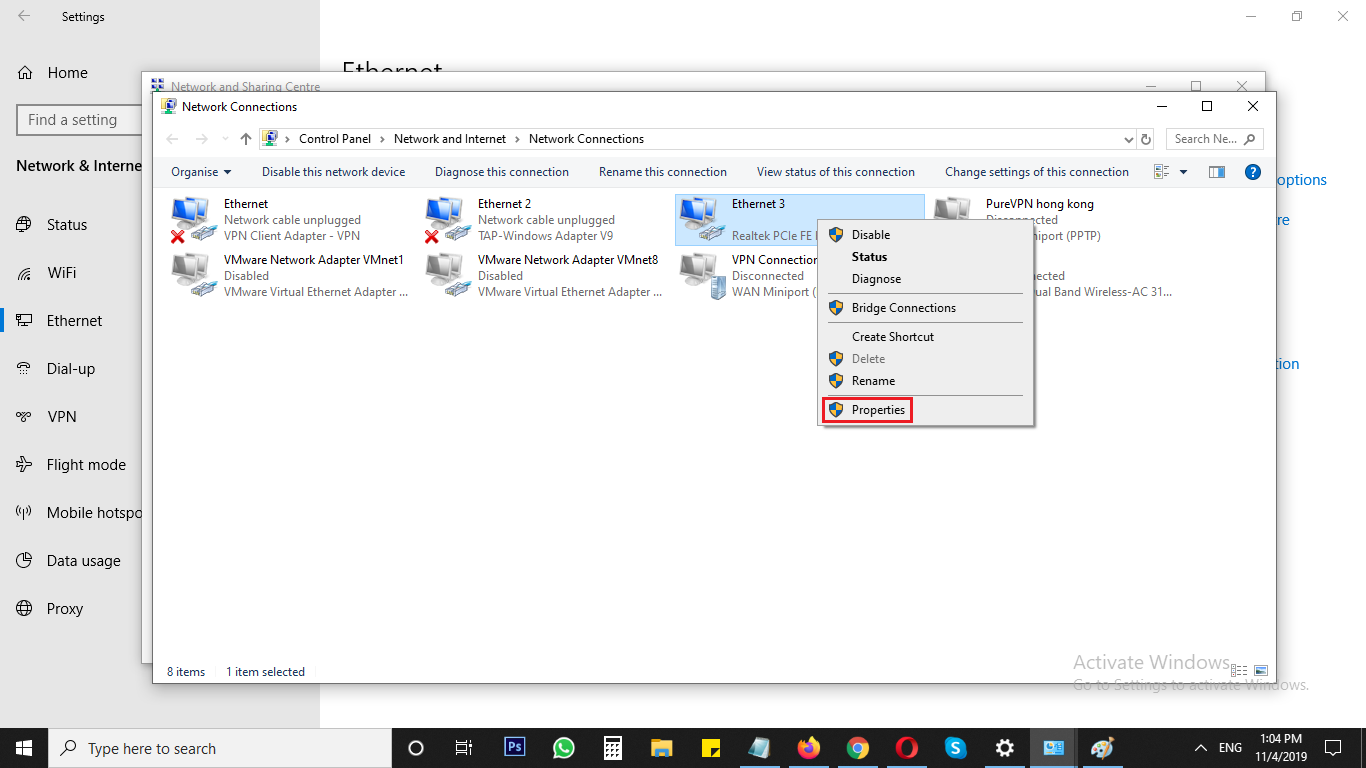Select VMware Network Adapter VMnet8 icon
The image size is (1366, 768).
click(x=448, y=276)
